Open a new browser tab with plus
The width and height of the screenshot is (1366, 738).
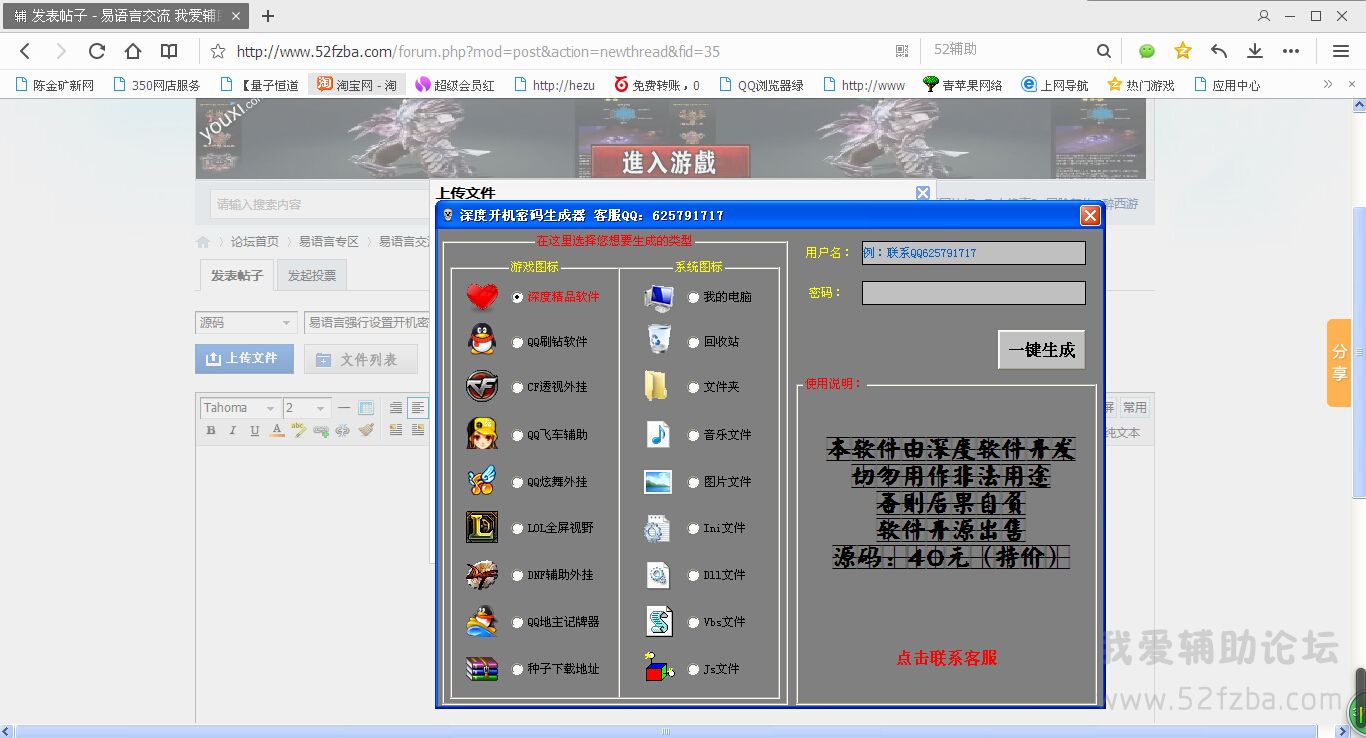[x=268, y=16]
